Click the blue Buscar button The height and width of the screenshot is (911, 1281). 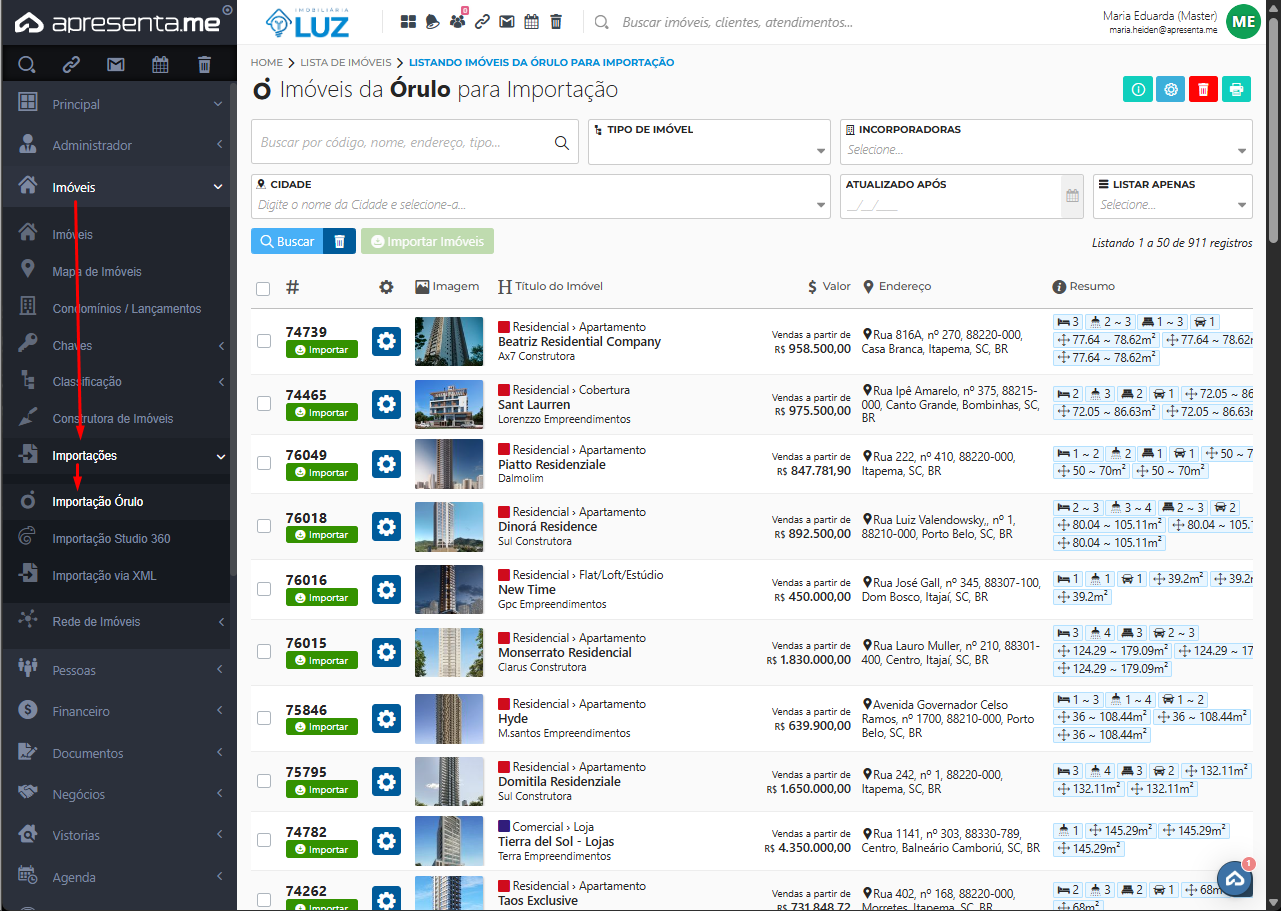(287, 241)
